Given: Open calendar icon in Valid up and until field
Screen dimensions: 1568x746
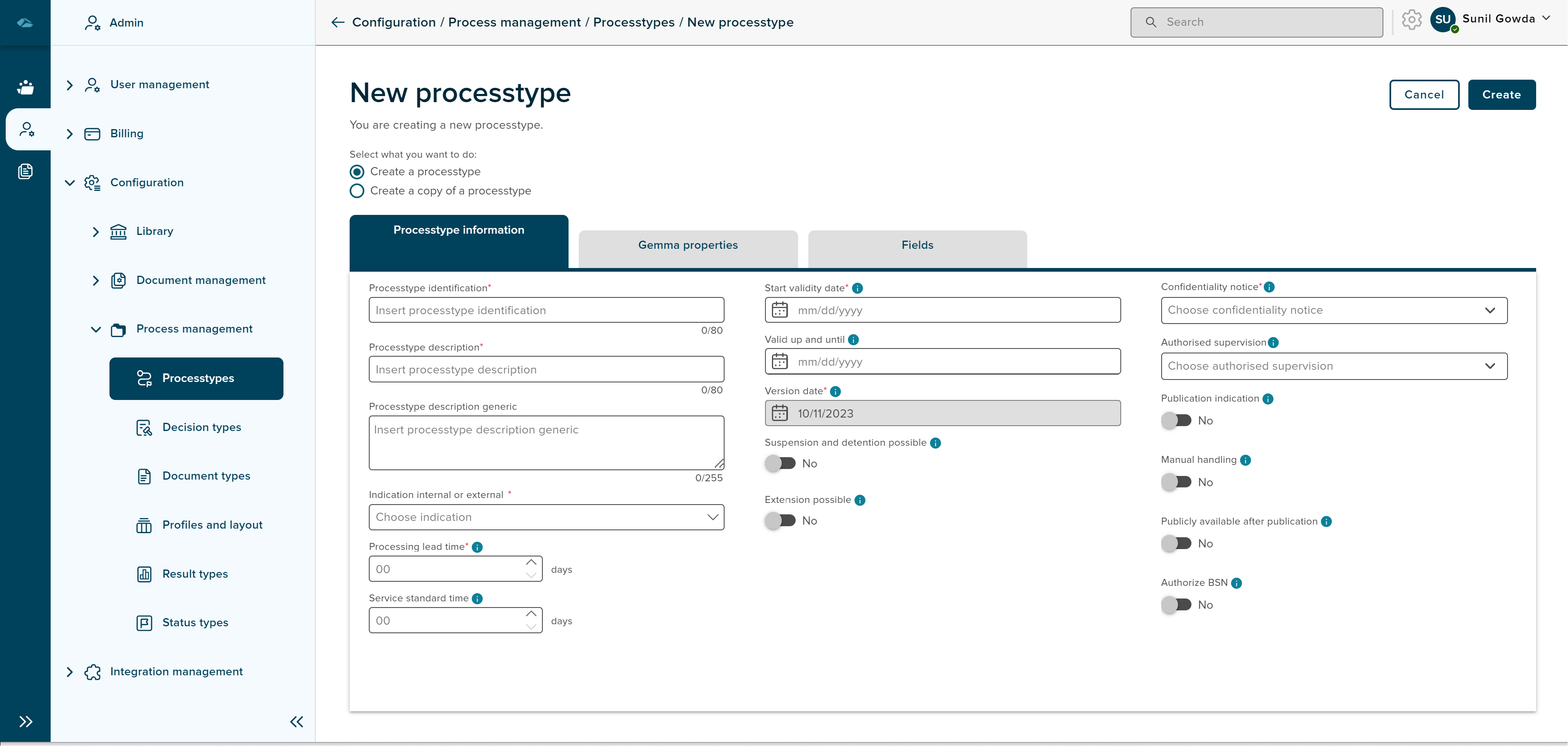Looking at the screenshot, I should (780, 362).
